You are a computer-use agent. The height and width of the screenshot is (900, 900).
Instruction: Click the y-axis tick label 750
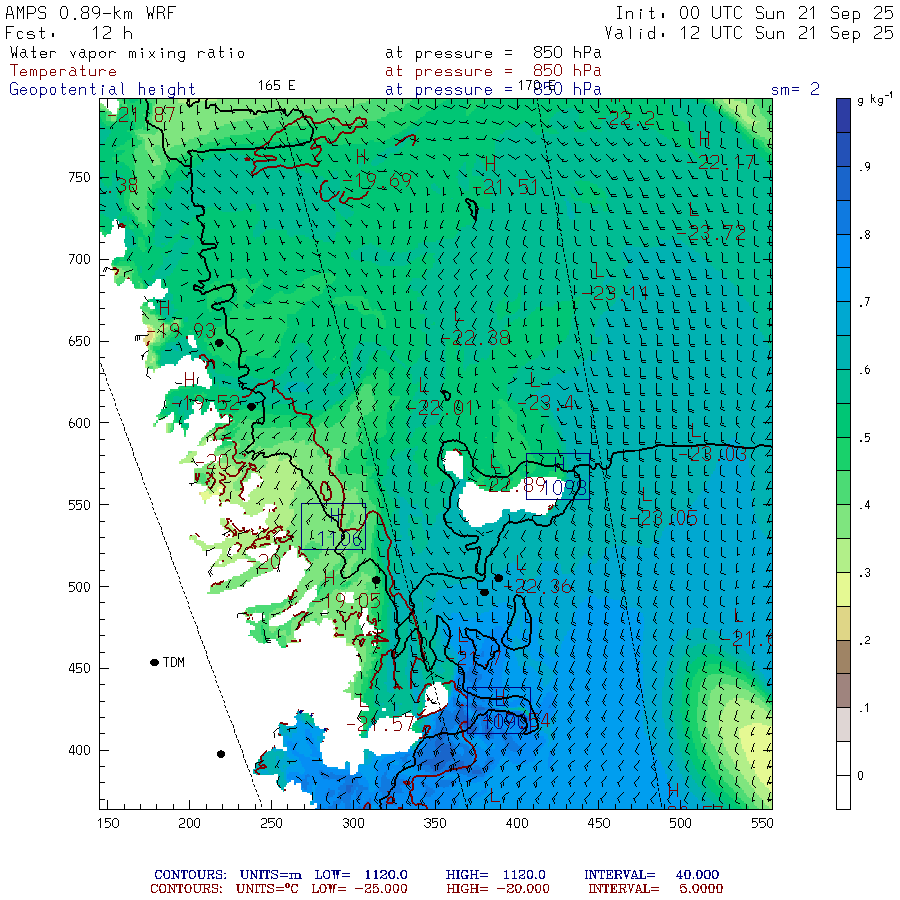(79, 177)
